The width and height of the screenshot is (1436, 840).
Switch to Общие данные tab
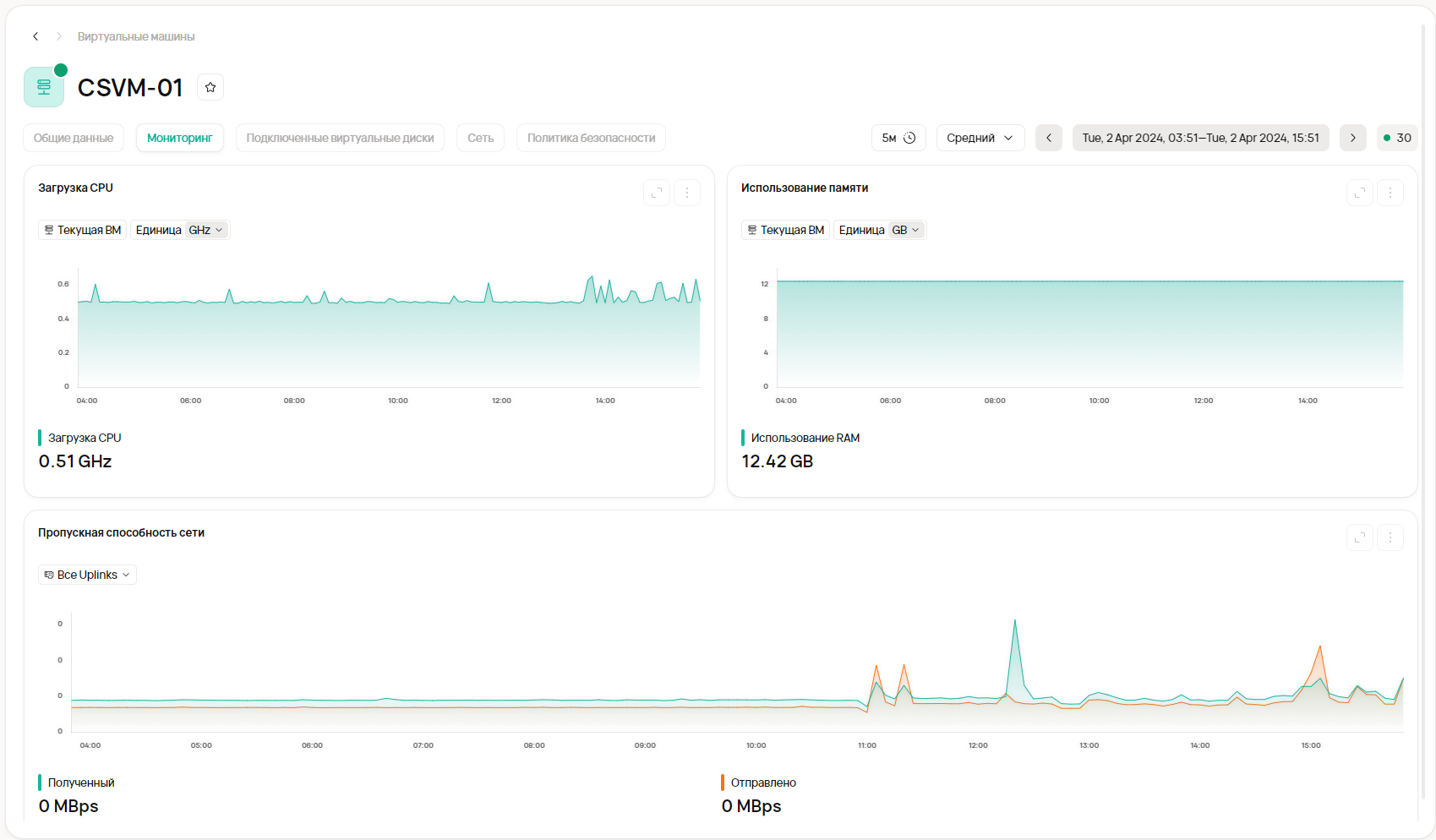coord(74,138)
